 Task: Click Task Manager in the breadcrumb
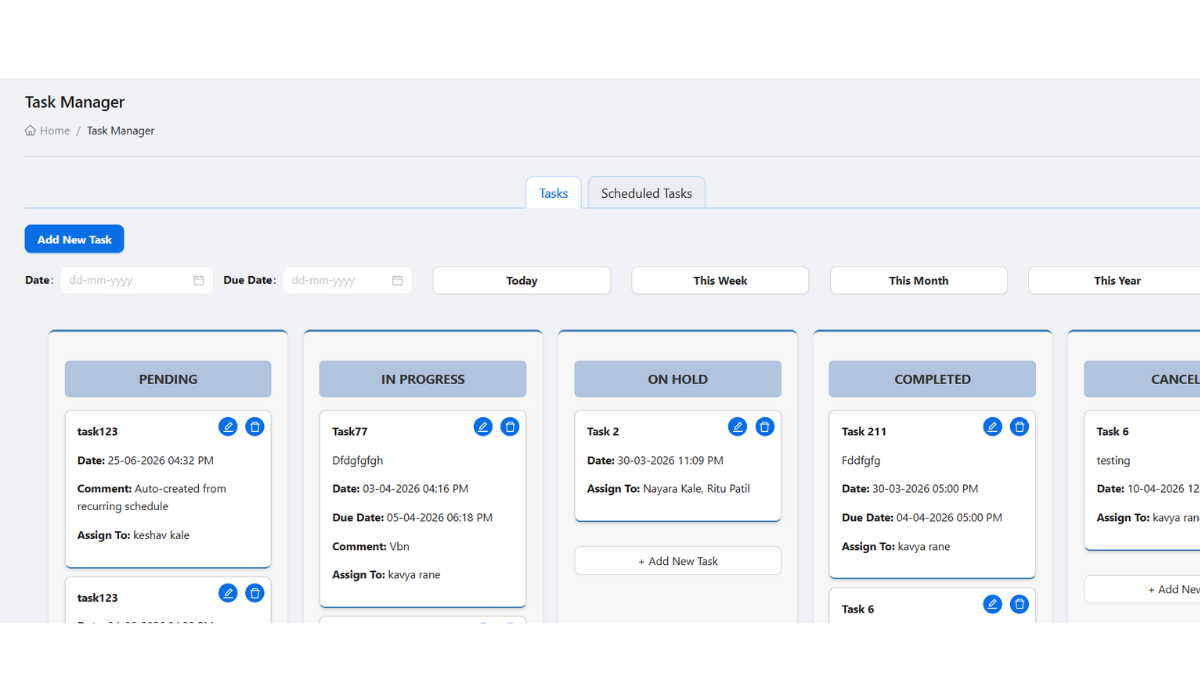[120, 131]
